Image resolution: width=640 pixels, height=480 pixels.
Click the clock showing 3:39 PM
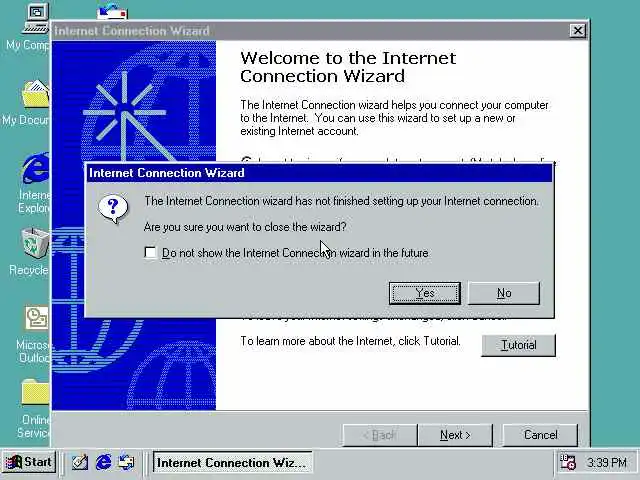click(607, 462)
